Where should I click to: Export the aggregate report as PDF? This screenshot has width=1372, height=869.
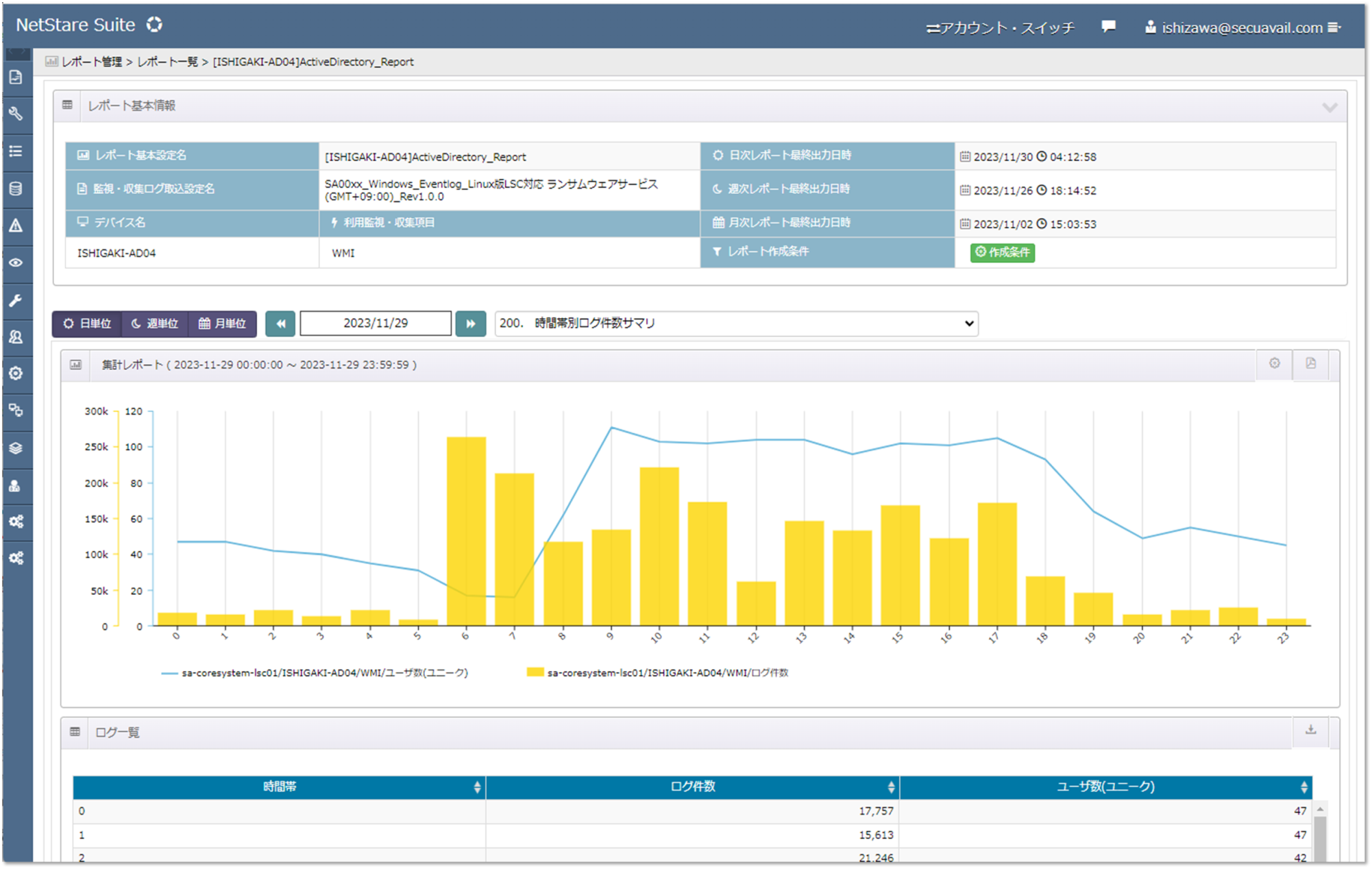(1310, 363)
